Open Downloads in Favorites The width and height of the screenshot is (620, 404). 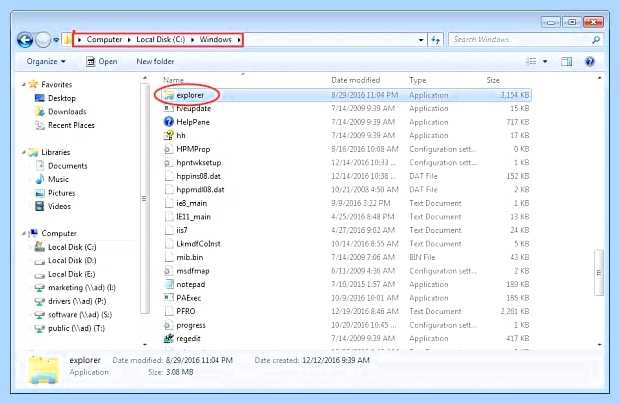click(60, 111)
